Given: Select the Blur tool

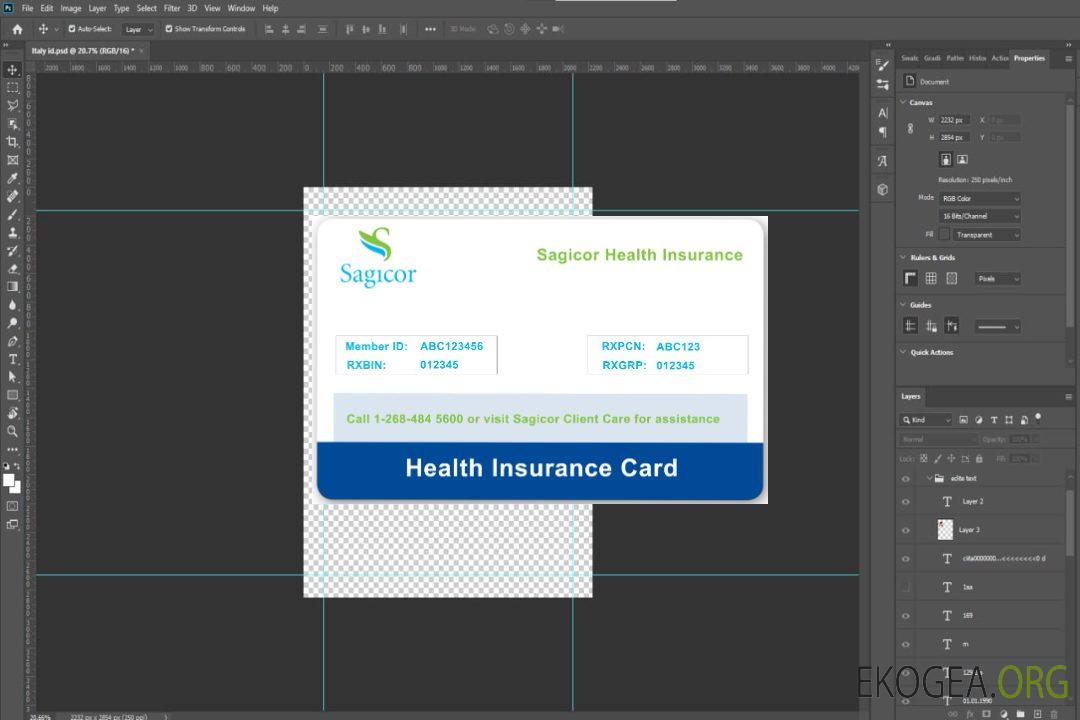Looking at the screenshot, I should point(12,305).
